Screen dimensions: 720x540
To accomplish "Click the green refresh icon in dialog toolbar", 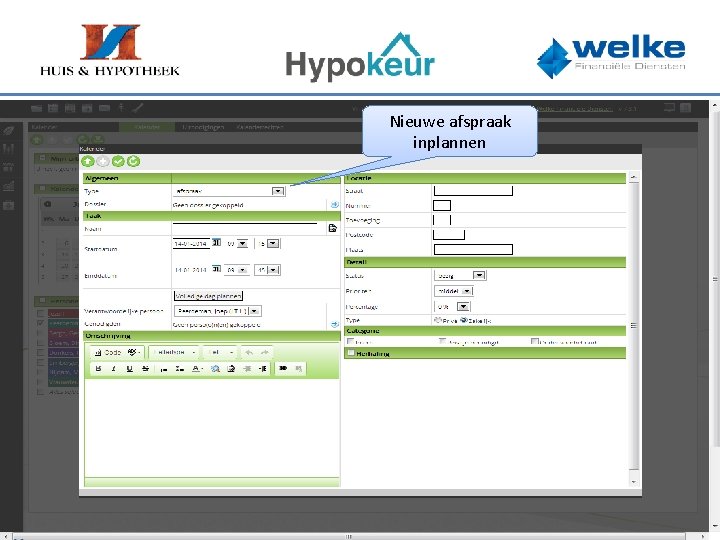I will pyautogui.click(x=133, y=161).
